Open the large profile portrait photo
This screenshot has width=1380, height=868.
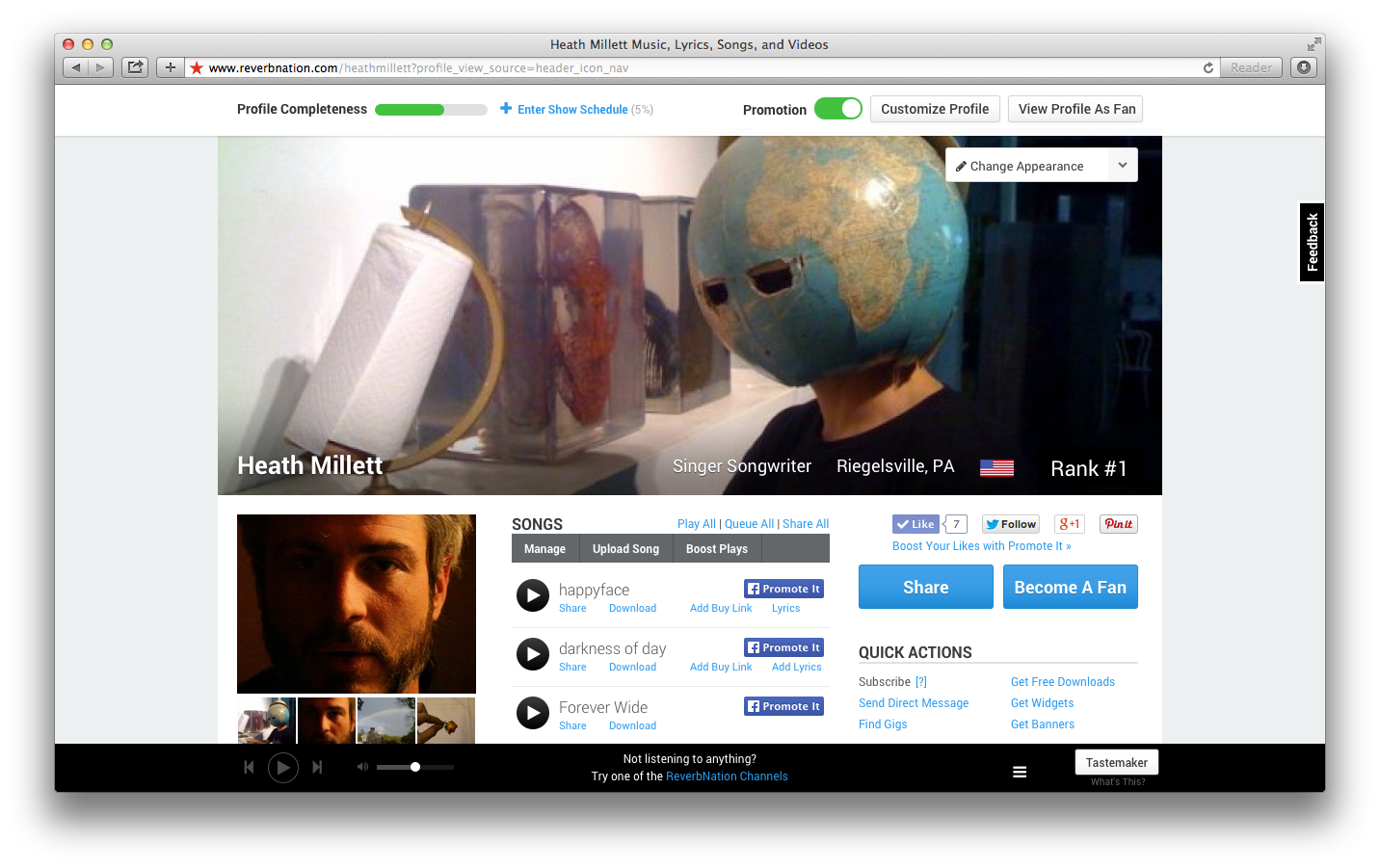(x=357, y=604)
